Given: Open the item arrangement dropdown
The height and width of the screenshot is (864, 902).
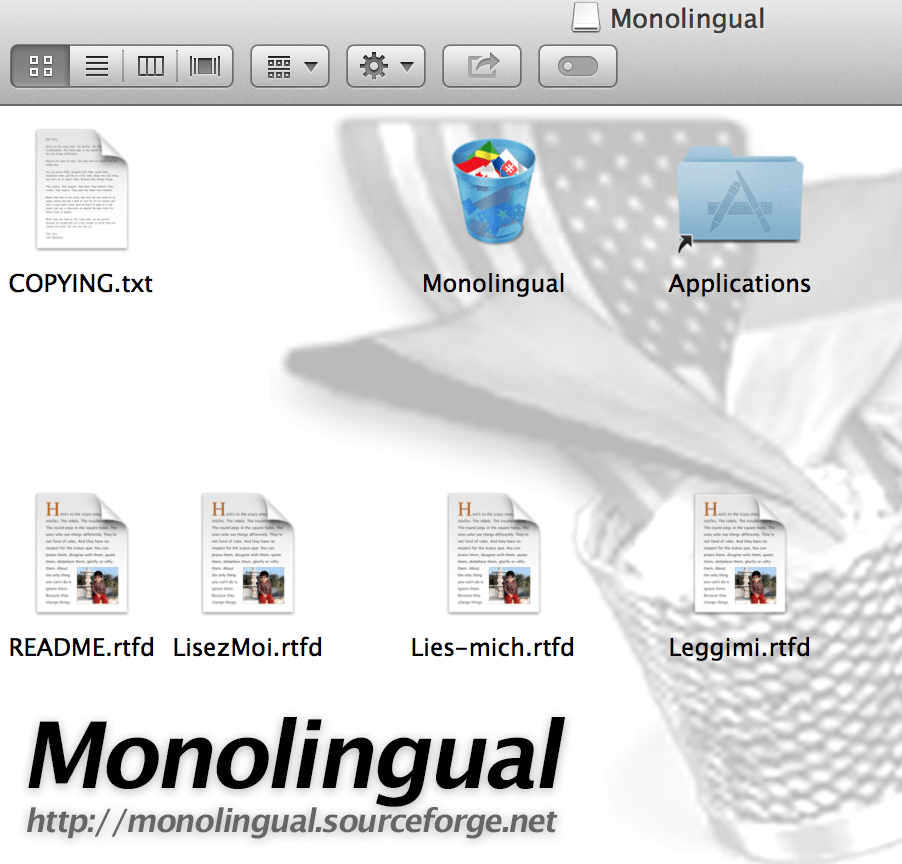Looking at the screenshot, I should pos(290,67).
